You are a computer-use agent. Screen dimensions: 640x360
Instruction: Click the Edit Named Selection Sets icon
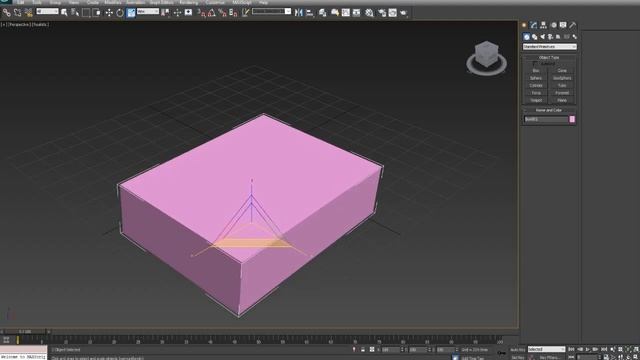(245, 13)
